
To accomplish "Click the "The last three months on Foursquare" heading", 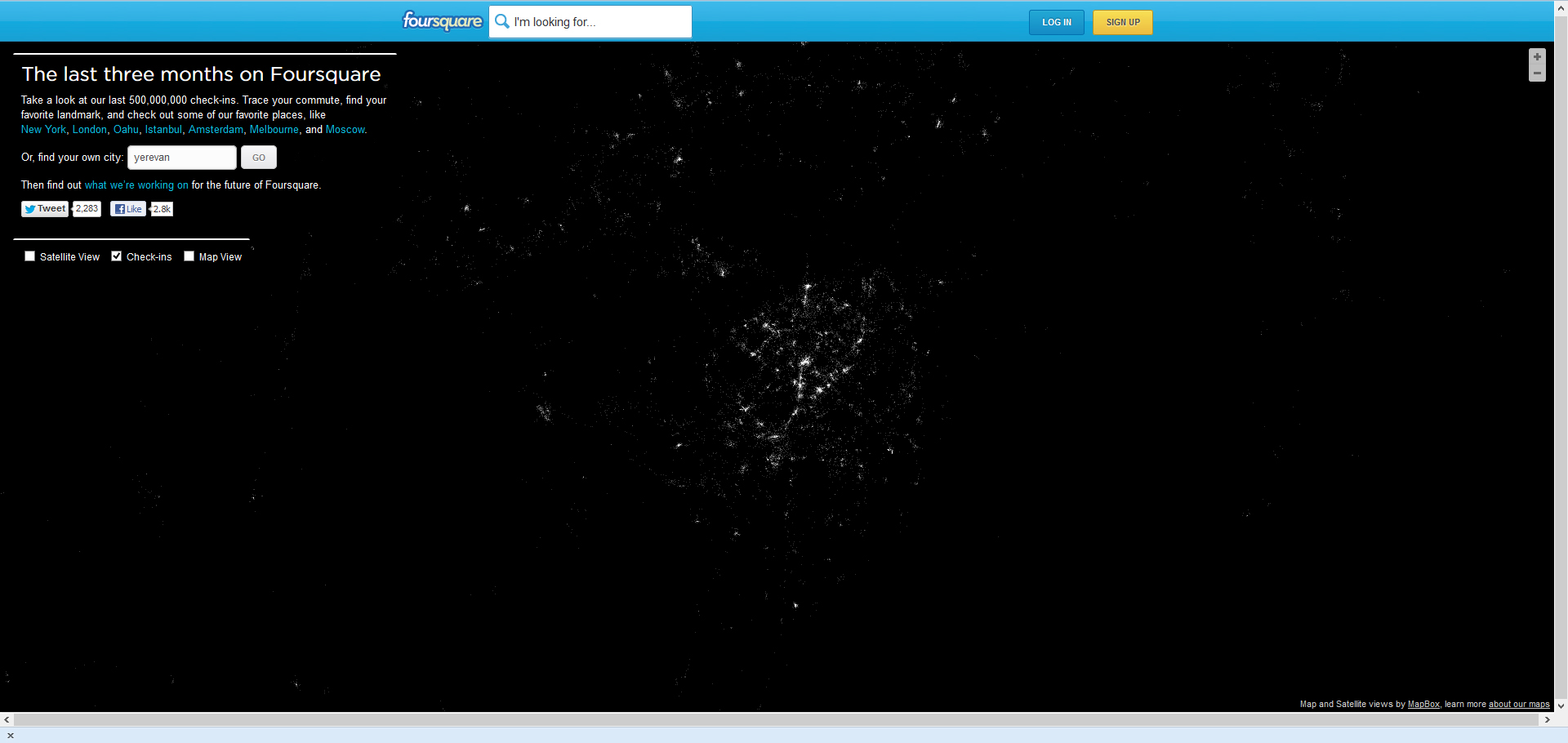I will tap(201, 74).
